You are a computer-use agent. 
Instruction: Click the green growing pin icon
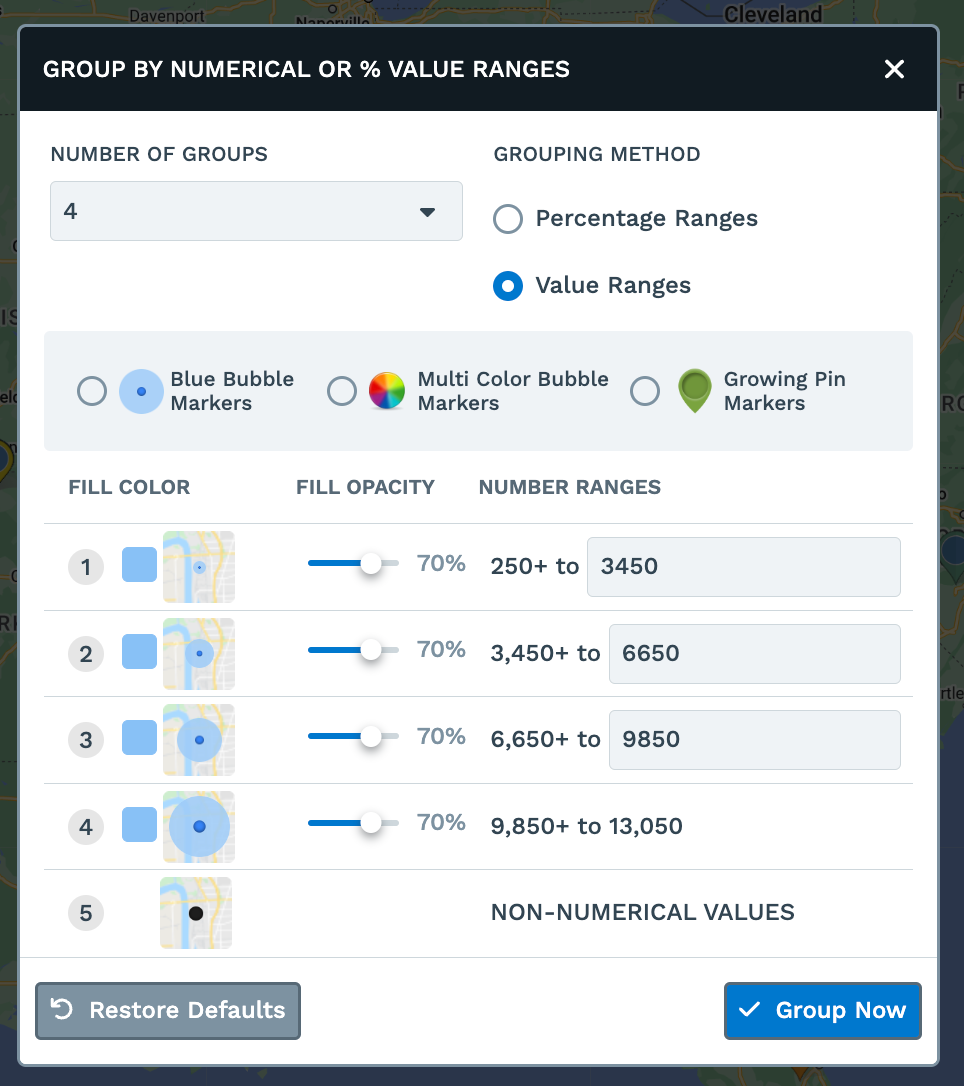tap(695, 391)
